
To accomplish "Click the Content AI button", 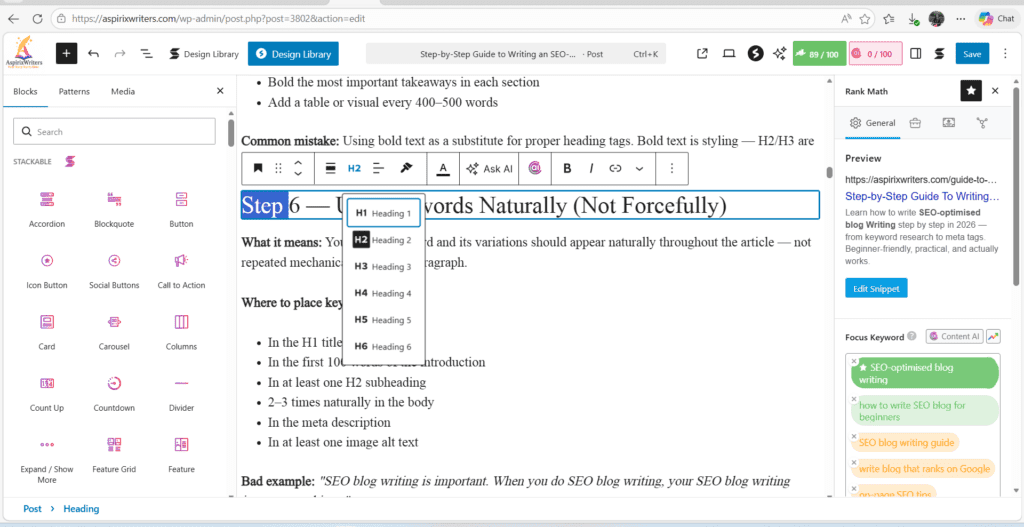I will [x=955, y=336].
